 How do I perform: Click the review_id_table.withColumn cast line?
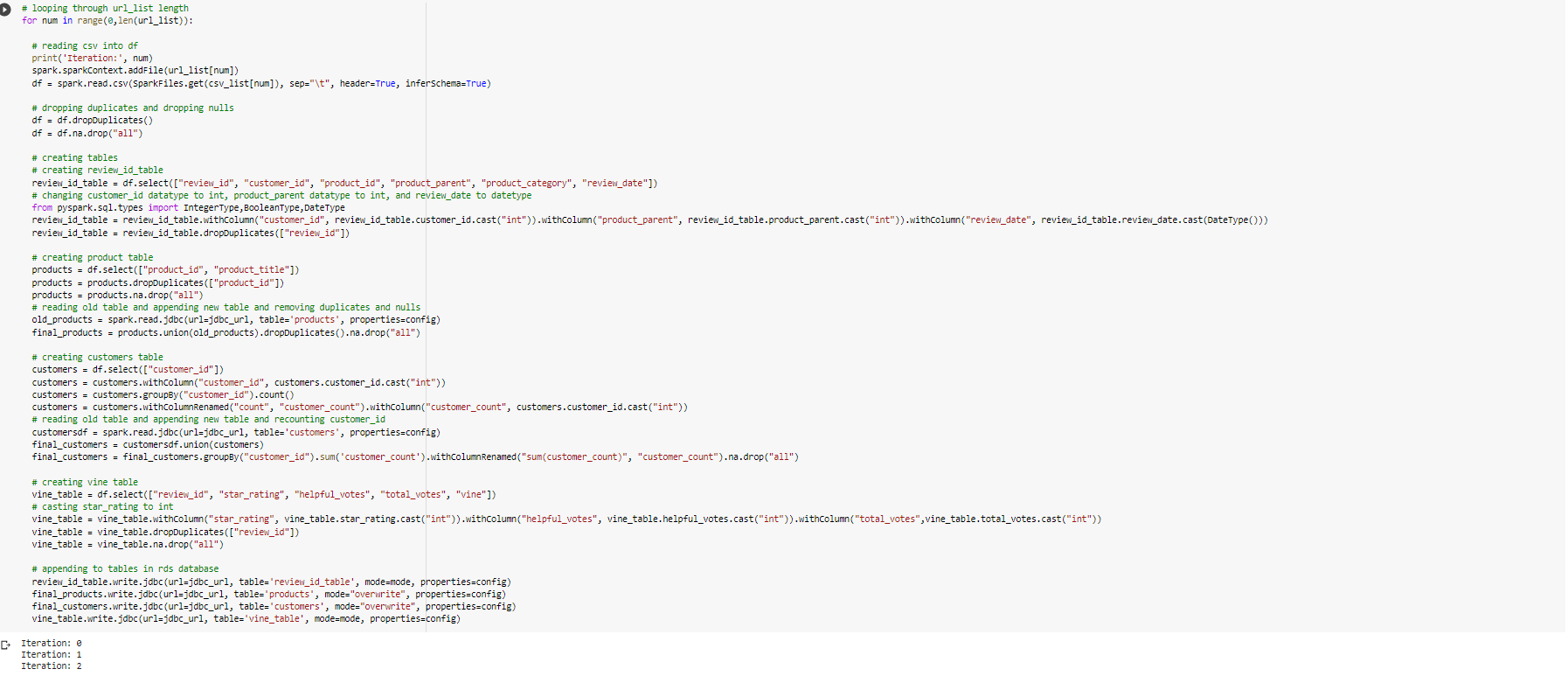pos(650,220)
